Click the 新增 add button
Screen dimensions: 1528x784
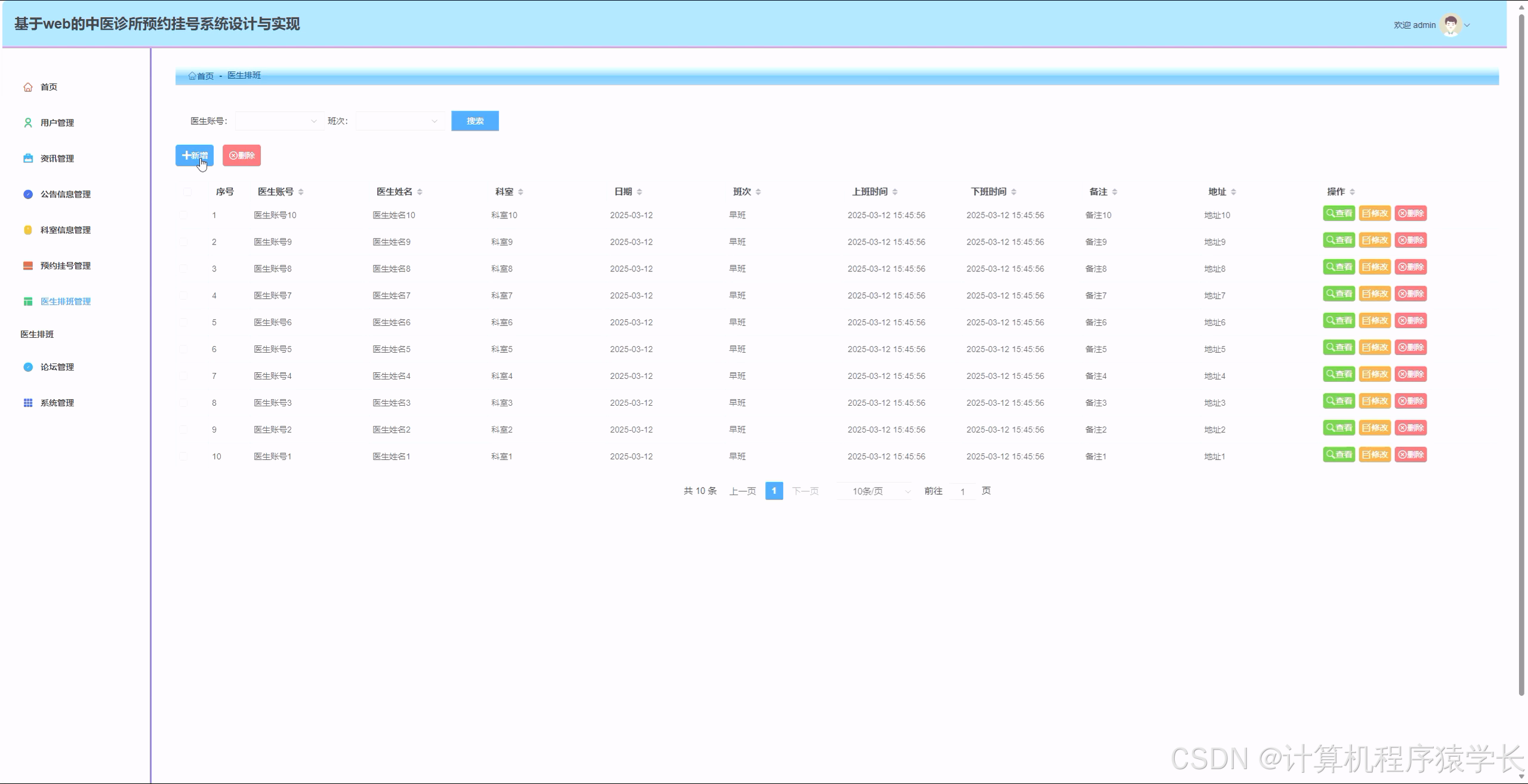(x=194, y=156)
